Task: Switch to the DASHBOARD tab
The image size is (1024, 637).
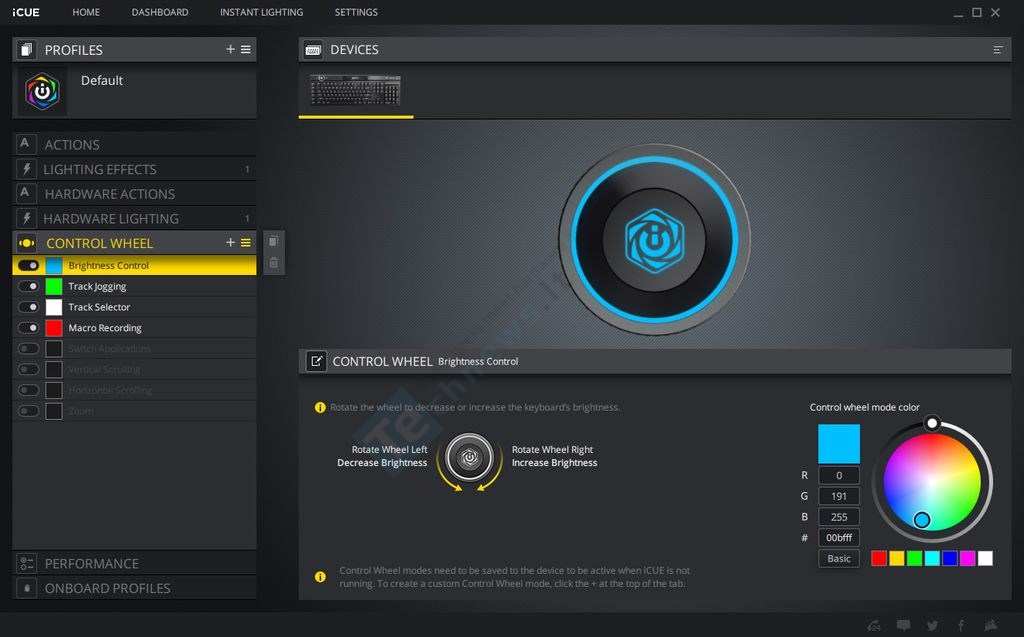Action: pyautogui.click(x=160, y=12)
